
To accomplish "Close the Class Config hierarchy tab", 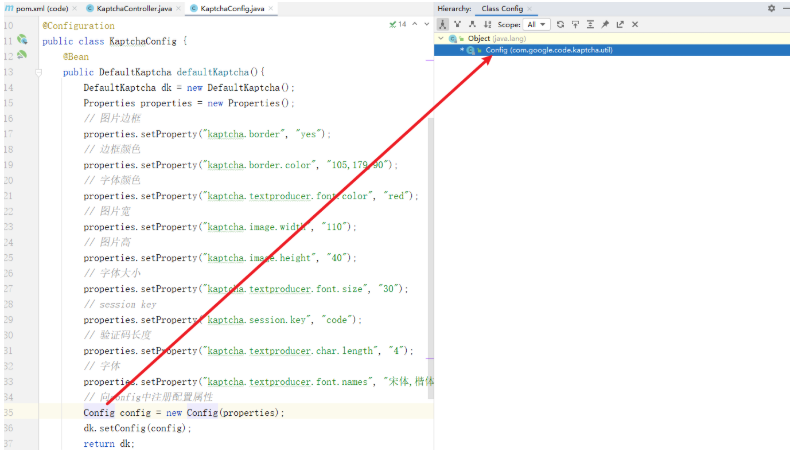I will 530,9.
